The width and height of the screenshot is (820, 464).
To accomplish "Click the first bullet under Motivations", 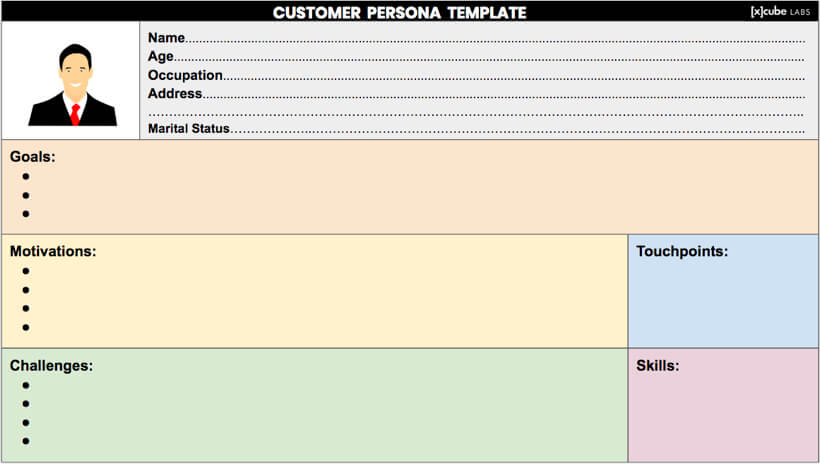I will tap(26, 271).
